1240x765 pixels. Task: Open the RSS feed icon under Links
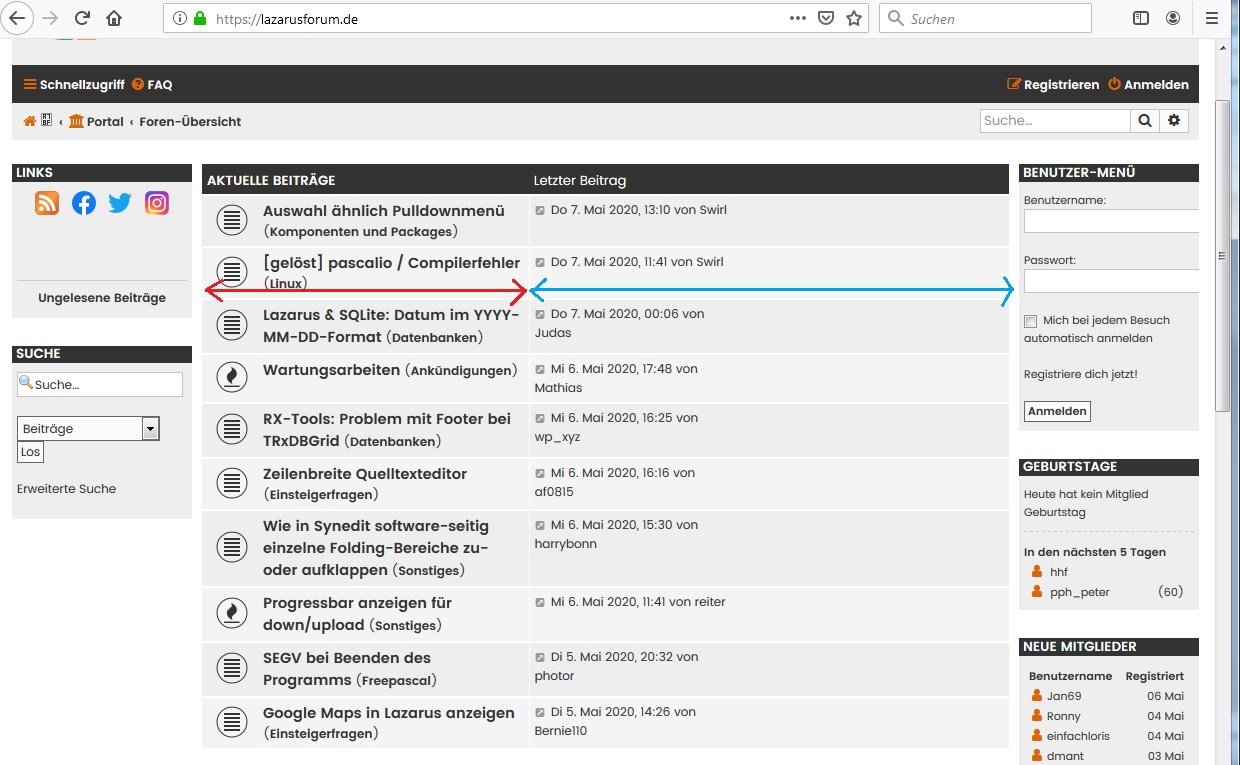click(x=47, y=203)
